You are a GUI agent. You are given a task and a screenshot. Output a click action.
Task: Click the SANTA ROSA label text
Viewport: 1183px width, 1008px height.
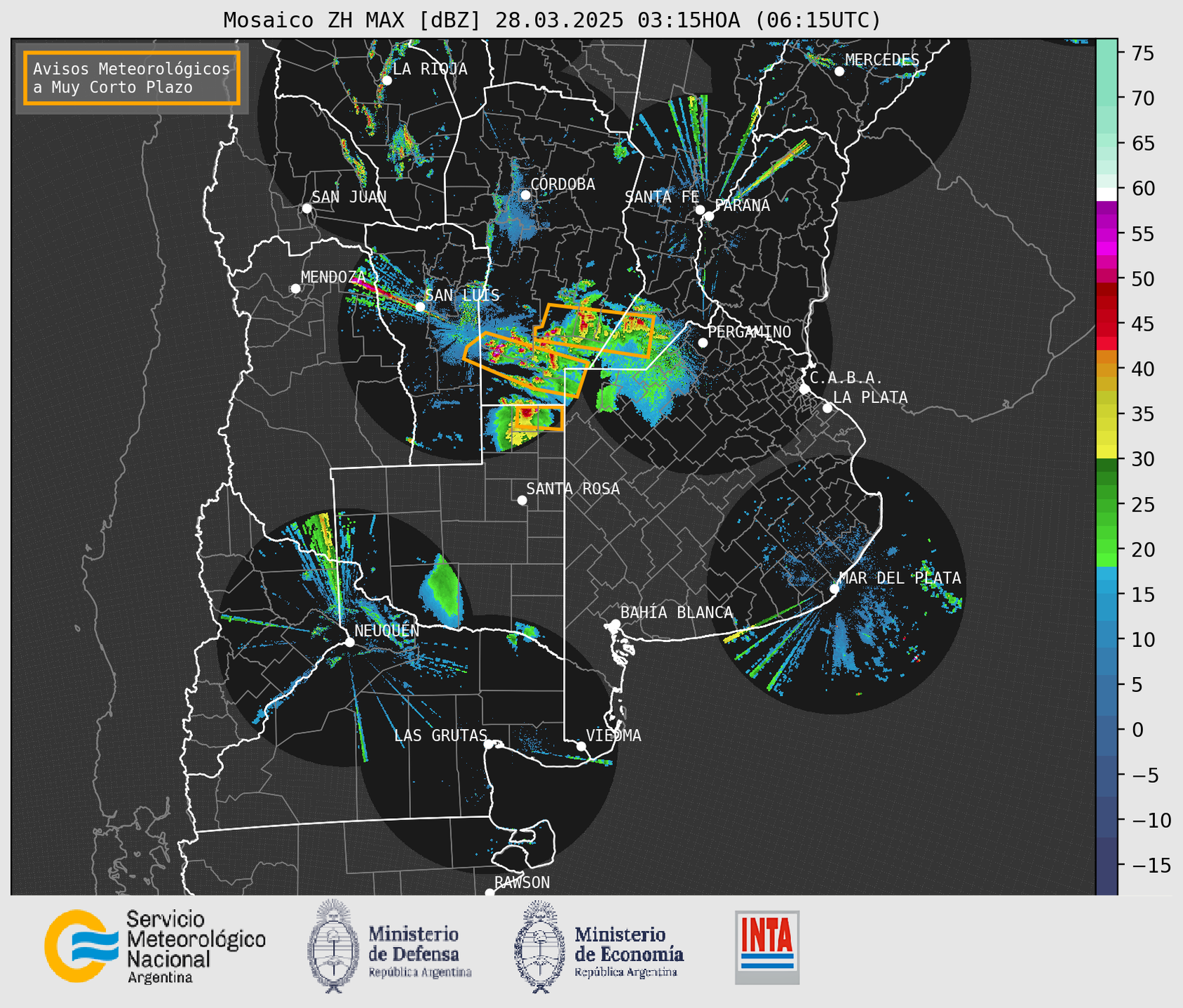pos(573,489)
